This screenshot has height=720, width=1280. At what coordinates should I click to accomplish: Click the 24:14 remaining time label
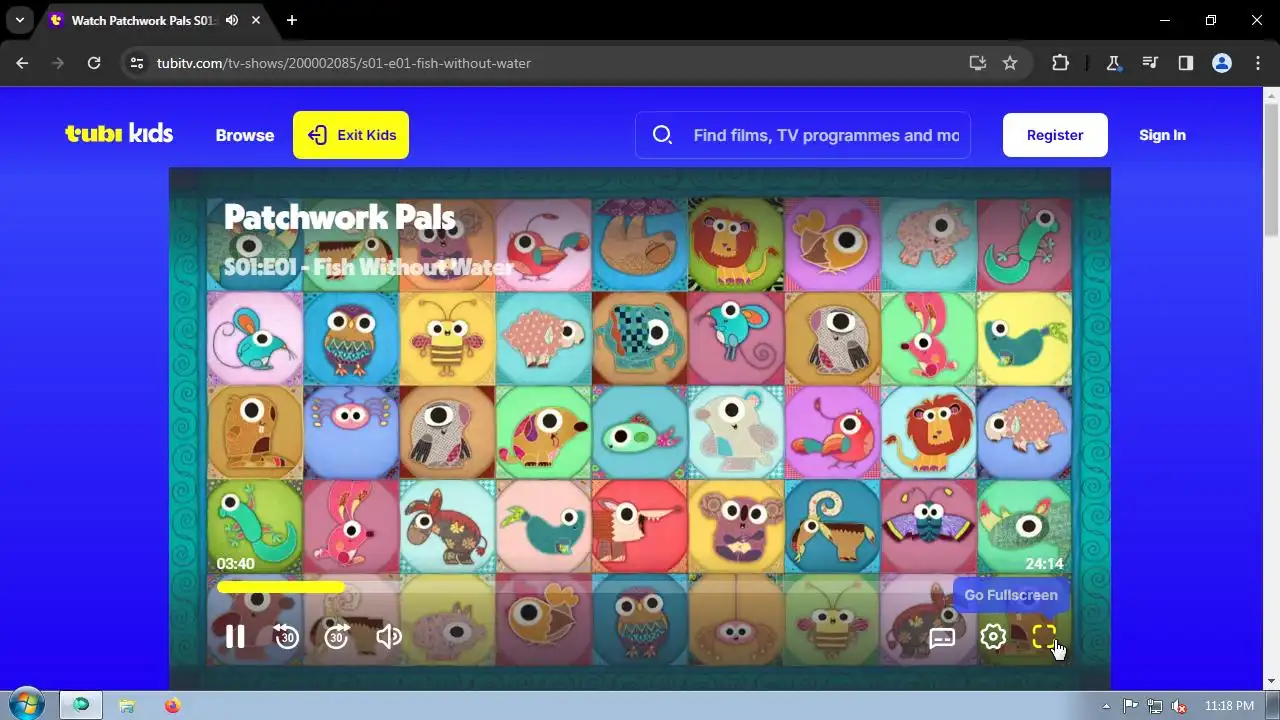point(1044,564)
